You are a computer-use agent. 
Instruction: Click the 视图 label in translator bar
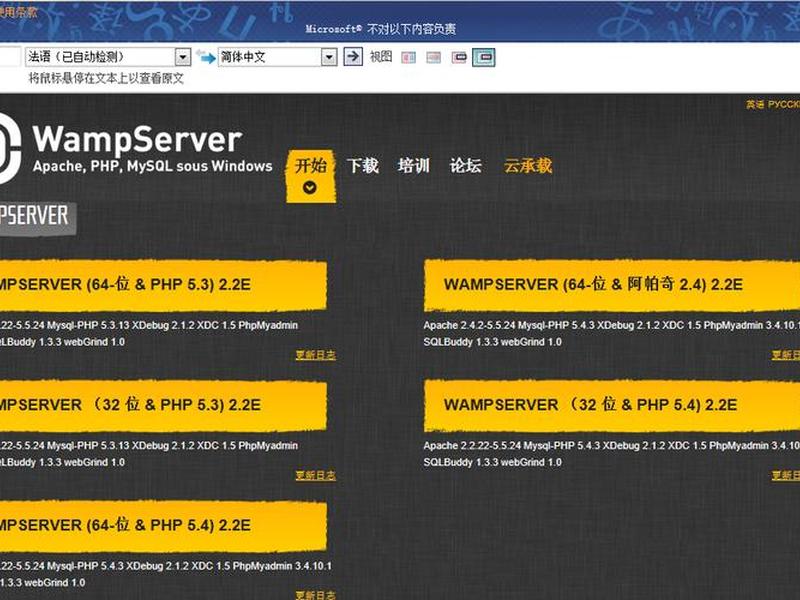[x=381, y=56]
